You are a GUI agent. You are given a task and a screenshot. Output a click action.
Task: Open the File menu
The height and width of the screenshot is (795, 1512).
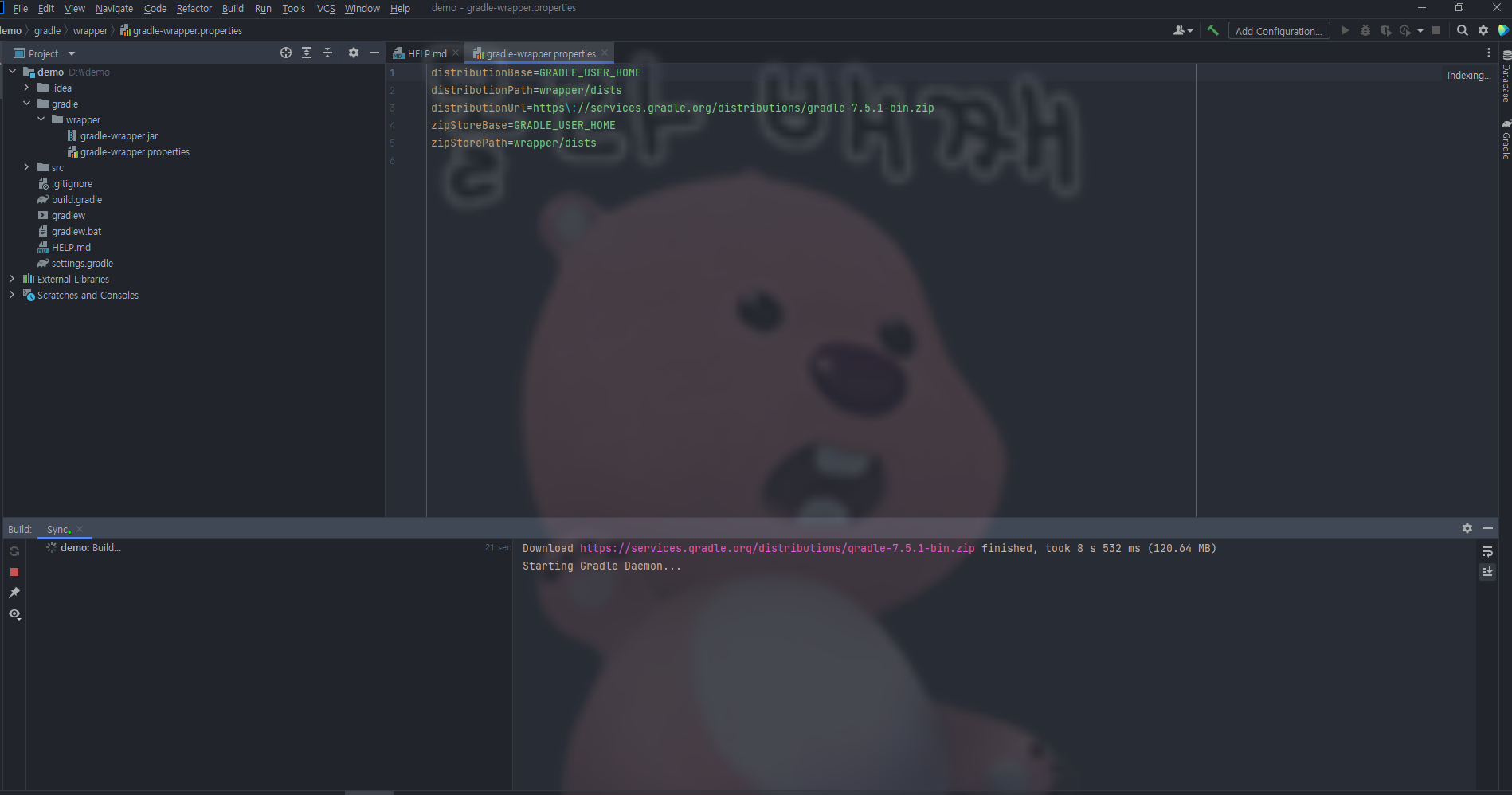[21, 8]
